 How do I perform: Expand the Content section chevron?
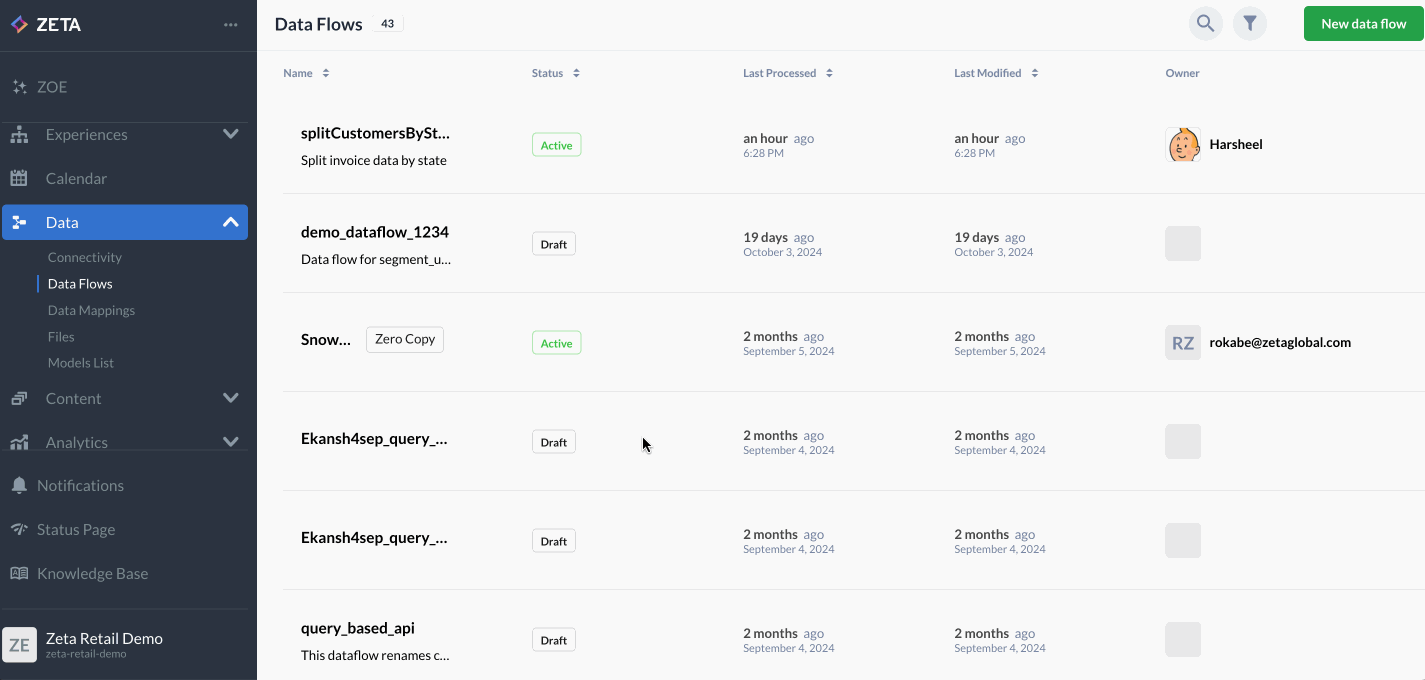click(x=230, y=398)
